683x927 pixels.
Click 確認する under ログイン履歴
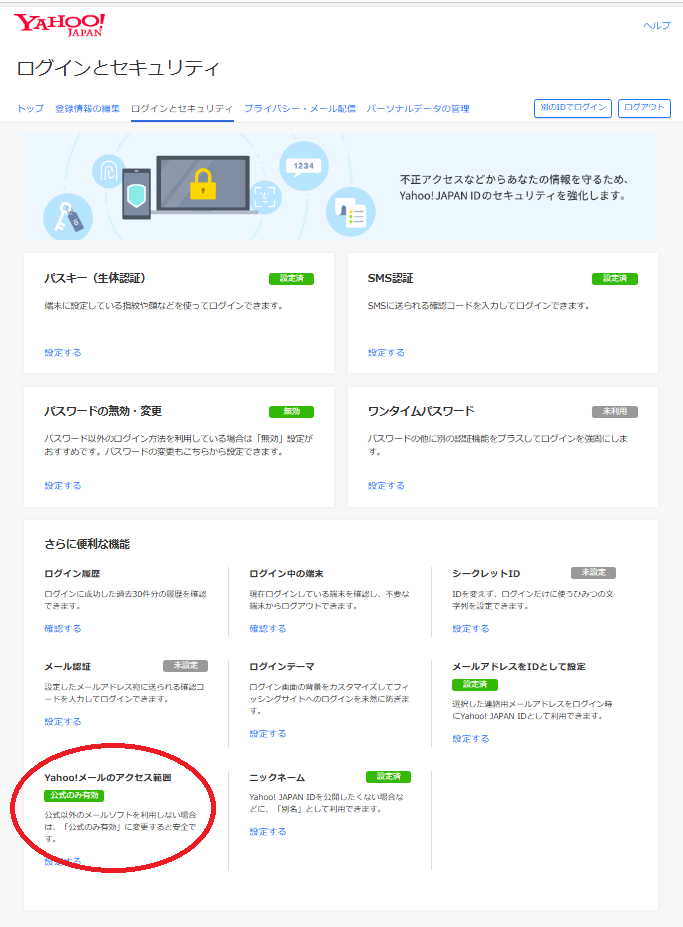63,628
